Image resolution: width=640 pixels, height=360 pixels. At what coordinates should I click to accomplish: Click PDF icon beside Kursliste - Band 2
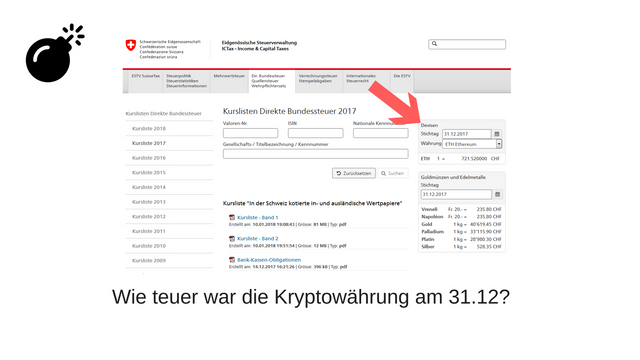232,238
